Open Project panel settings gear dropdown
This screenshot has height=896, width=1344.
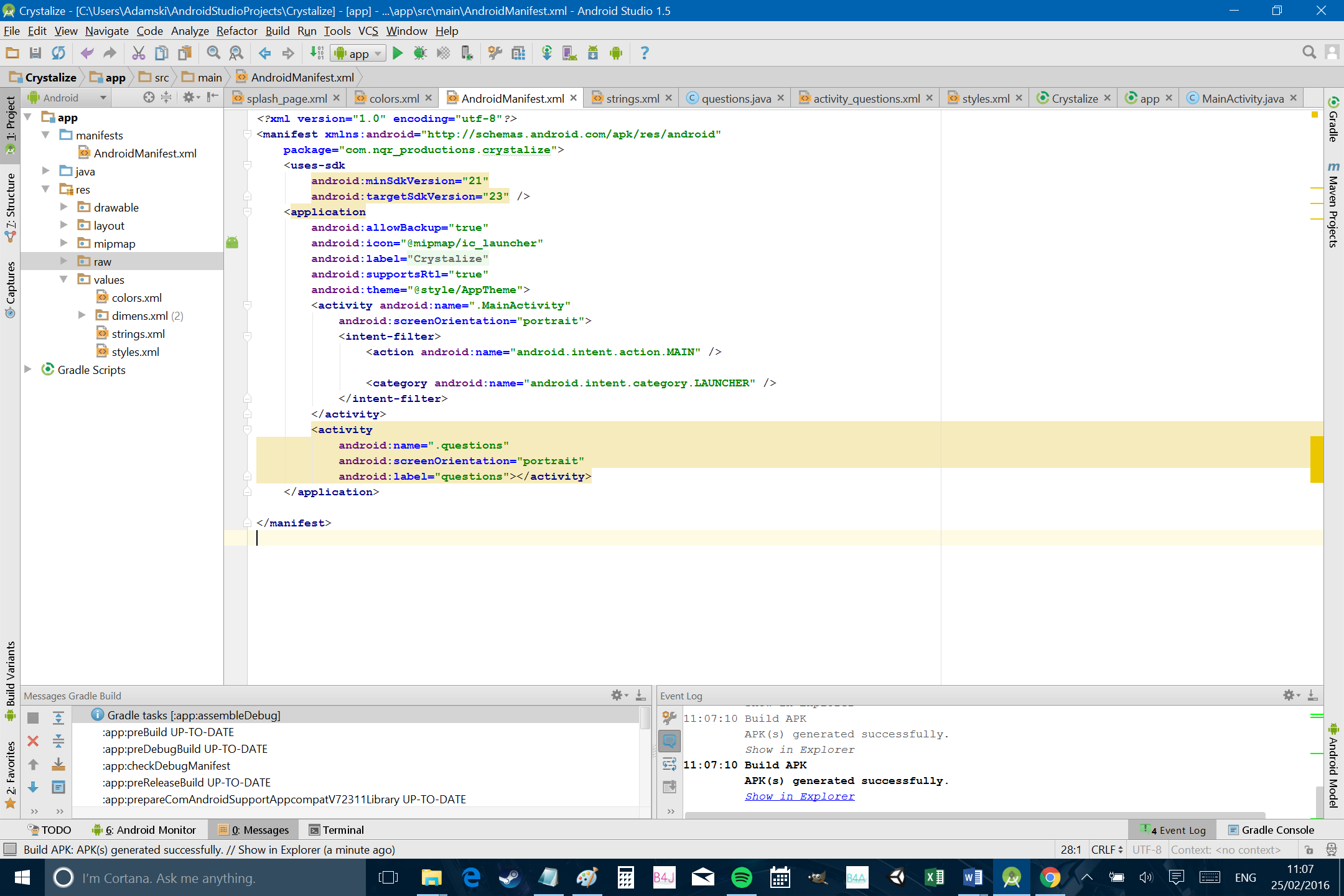[190, 97]
